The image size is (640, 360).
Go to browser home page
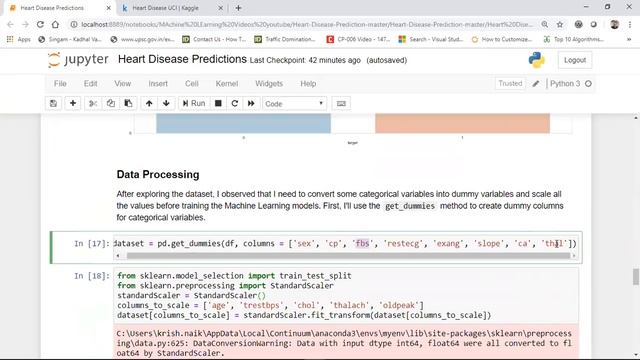pos(55,24)
